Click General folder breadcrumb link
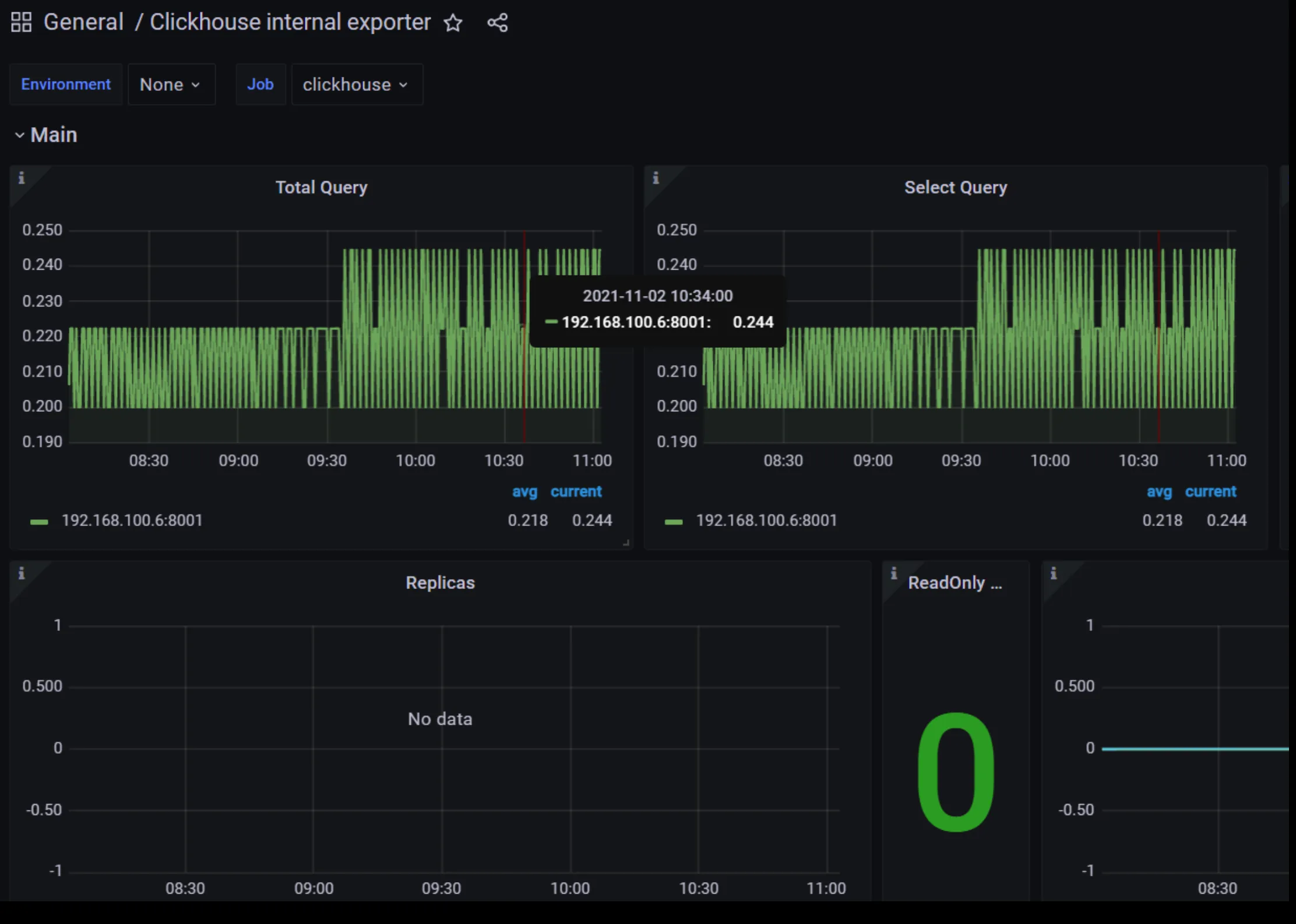 (83, 22)
